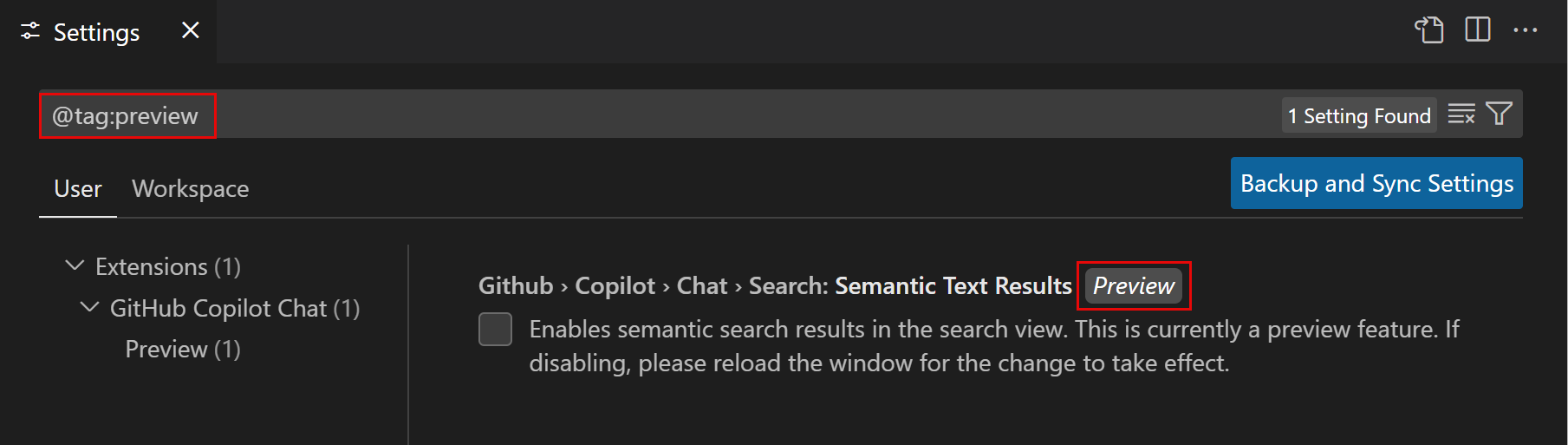
Task: Select the User settings tab
Action: [78, 188]
